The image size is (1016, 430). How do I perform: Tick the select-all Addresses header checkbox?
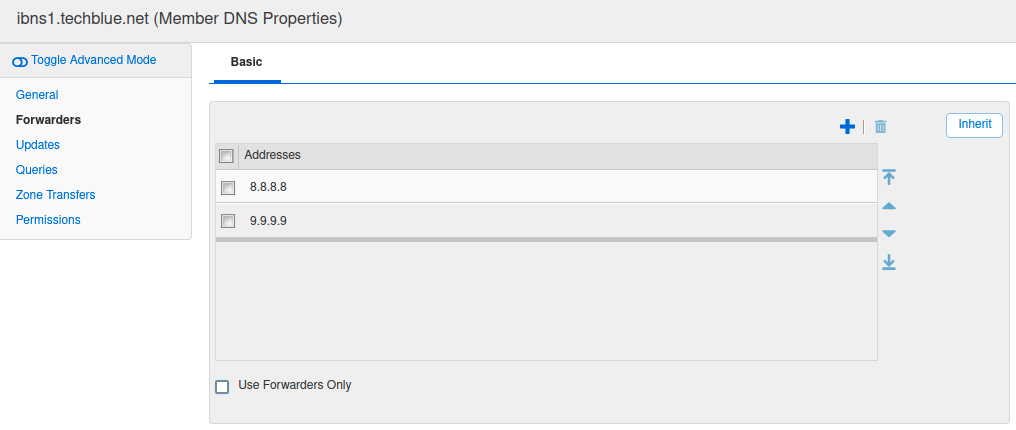[226, 156]
